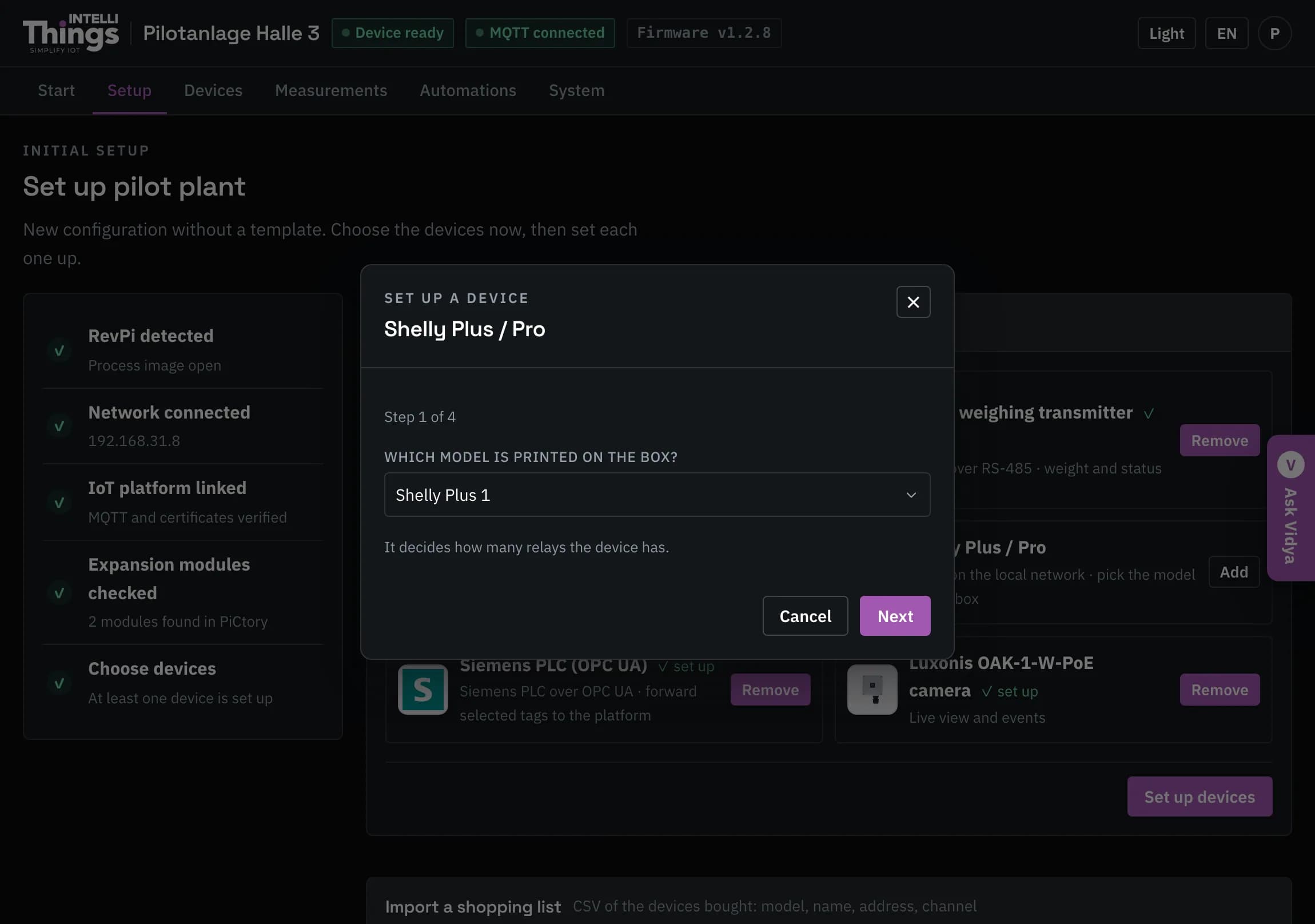Click the relay count hint text
The height and width of the screenshot is (924, 1315).
(527, 548)
